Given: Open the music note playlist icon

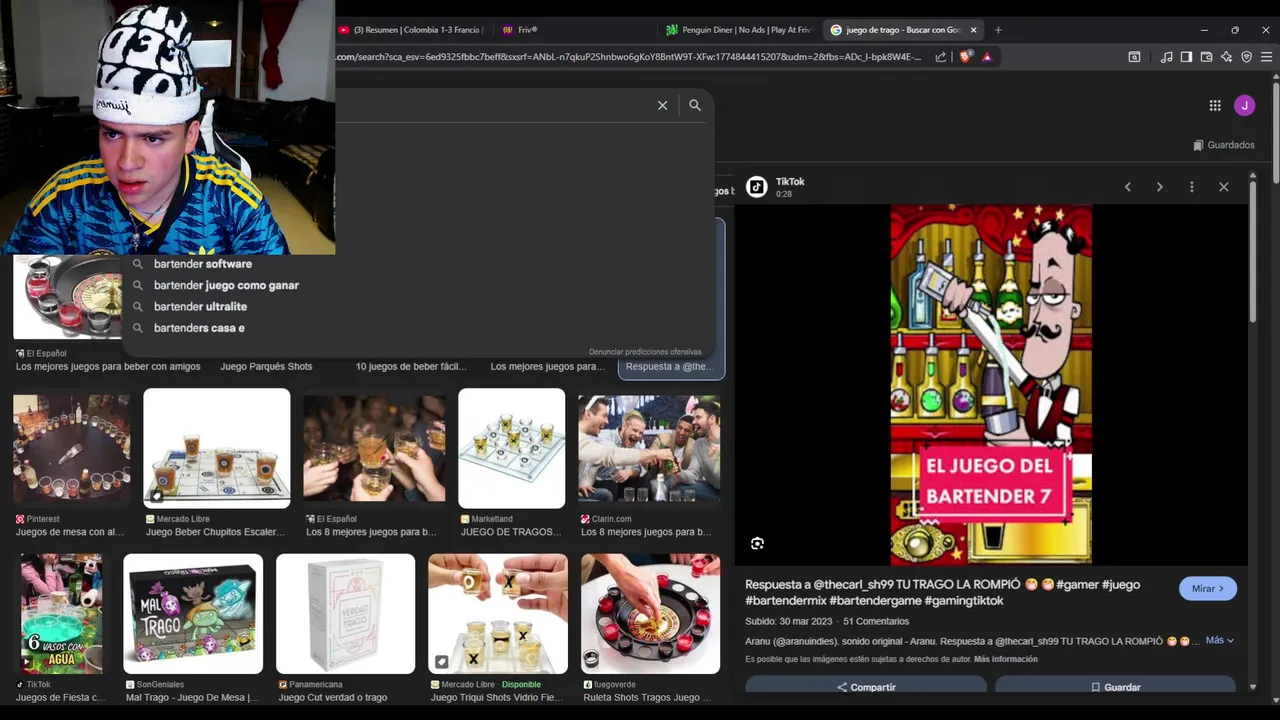Looking at the screenshot, I should tap(1166, 57).
